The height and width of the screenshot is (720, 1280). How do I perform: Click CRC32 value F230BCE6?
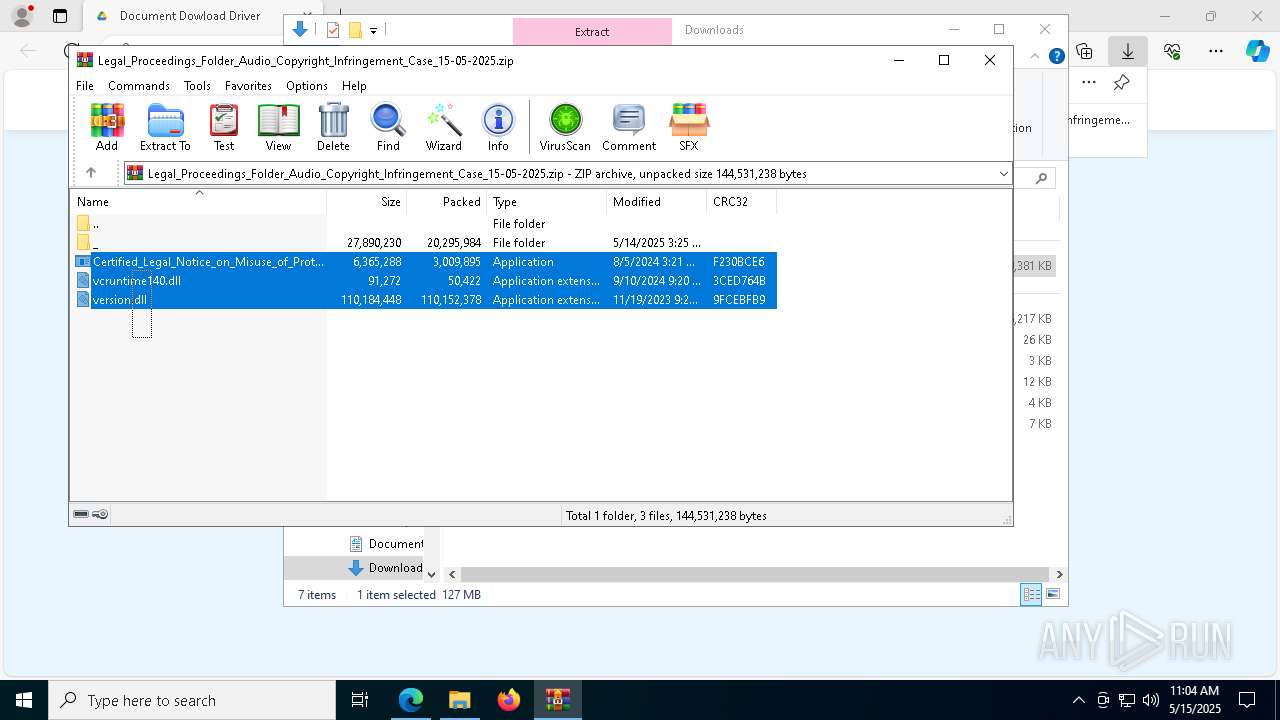739,262
